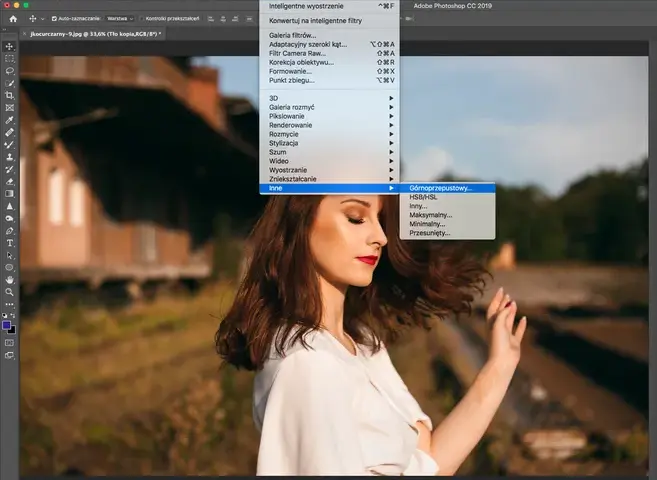The width and height of the screenshot is (657, 480).
Task: Select the Clone Stamp tool
Action: (x=9, y=157)
